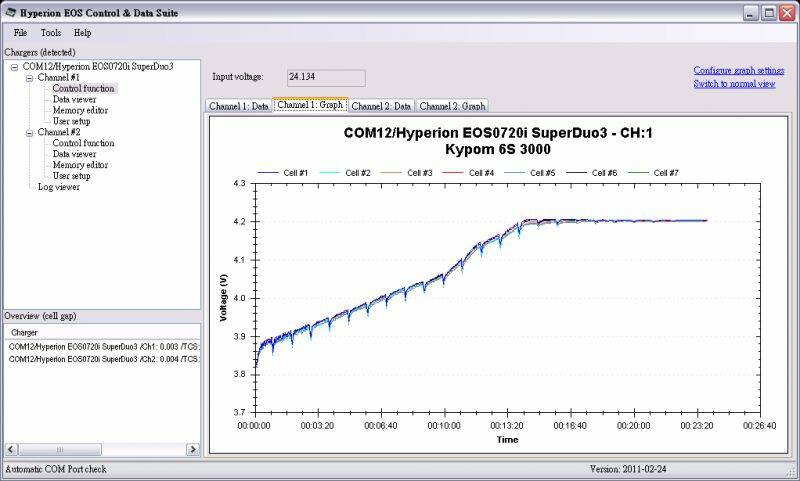
Task: Collapse the COM12/Hyperion EOS0720i SuperDuo3 node
Action: pos(14,67)
